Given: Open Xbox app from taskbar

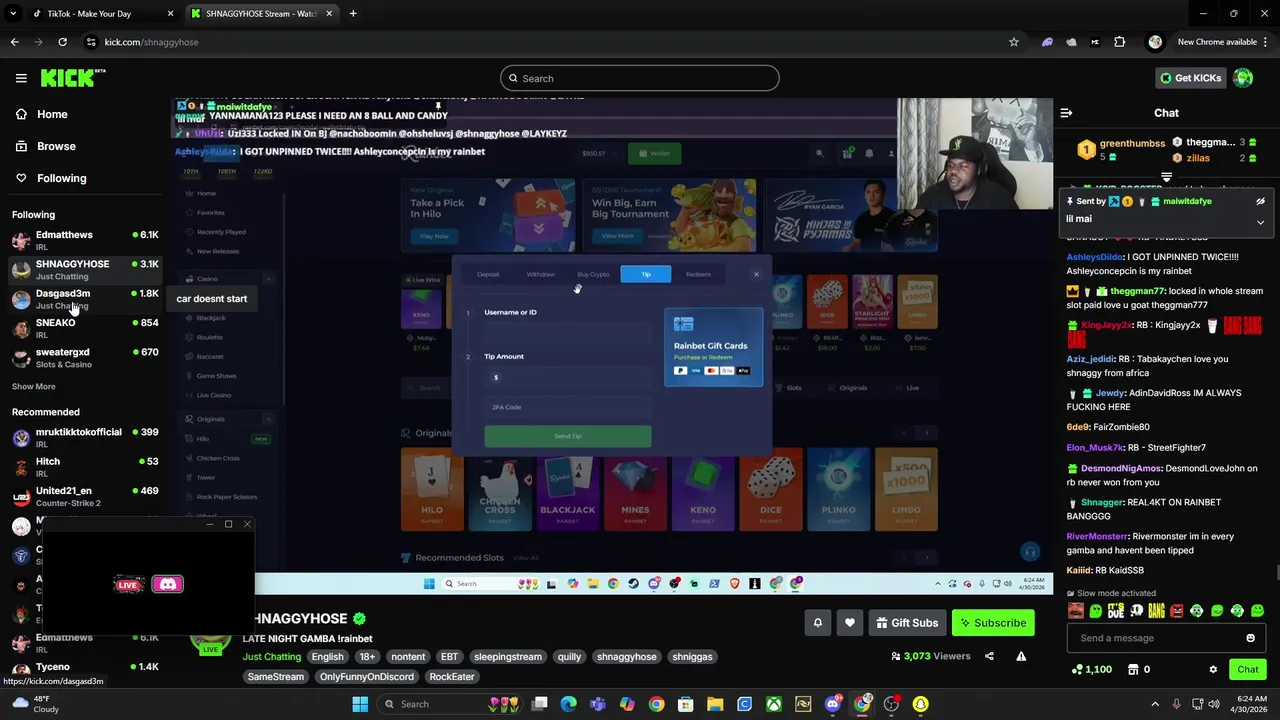Looking at the screenshot, I should pos(774,704).
